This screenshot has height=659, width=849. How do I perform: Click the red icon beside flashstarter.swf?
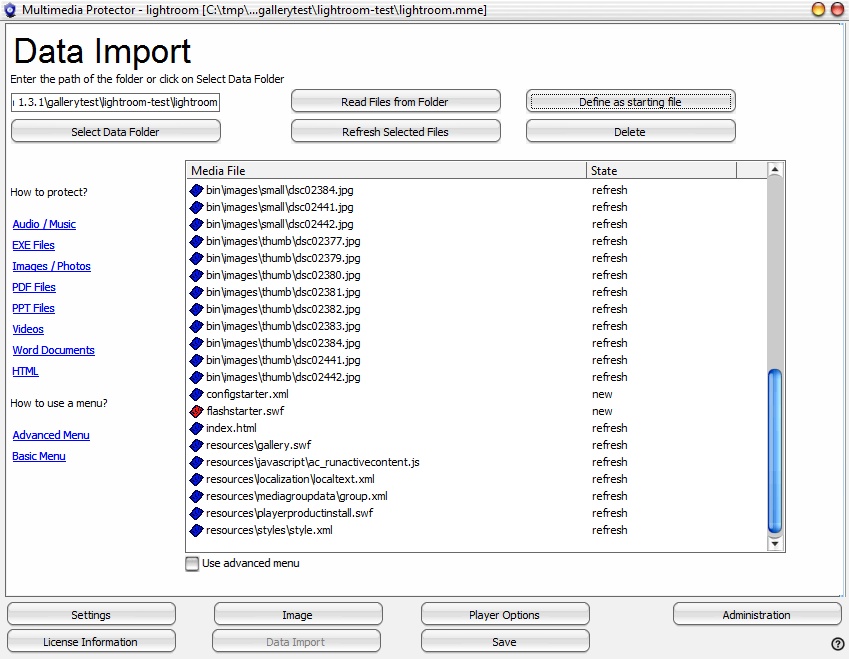coord(197,411)
